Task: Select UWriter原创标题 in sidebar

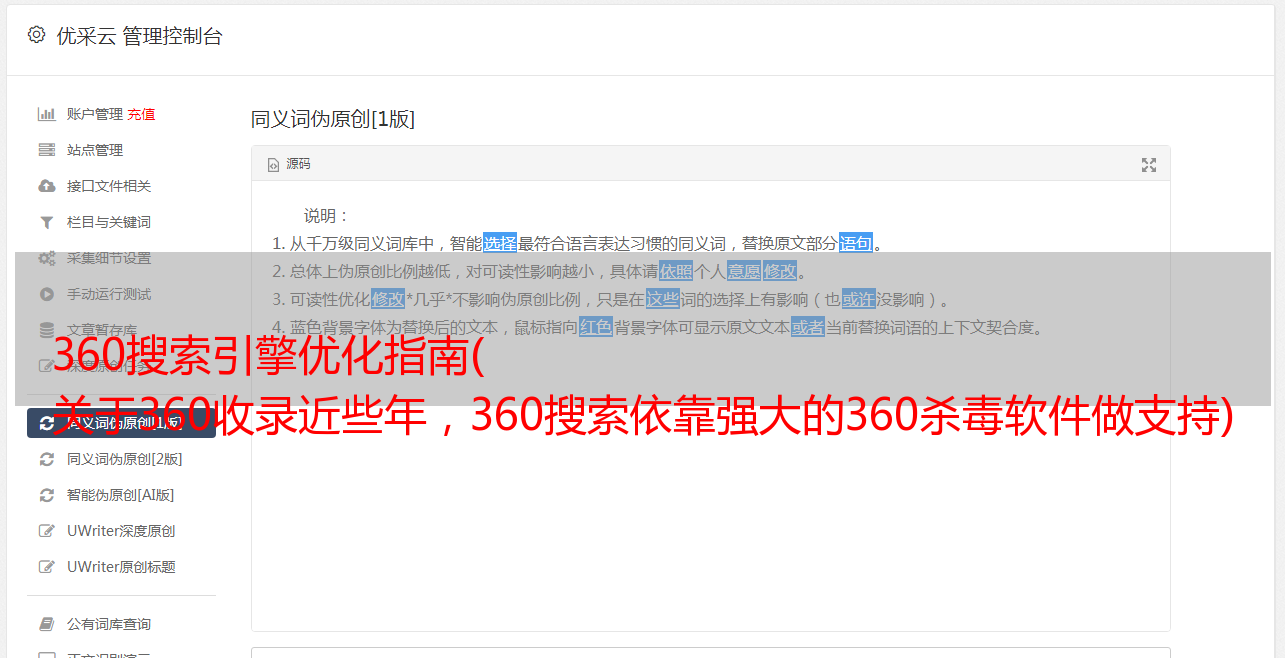Action: click(x=121, y=567)
